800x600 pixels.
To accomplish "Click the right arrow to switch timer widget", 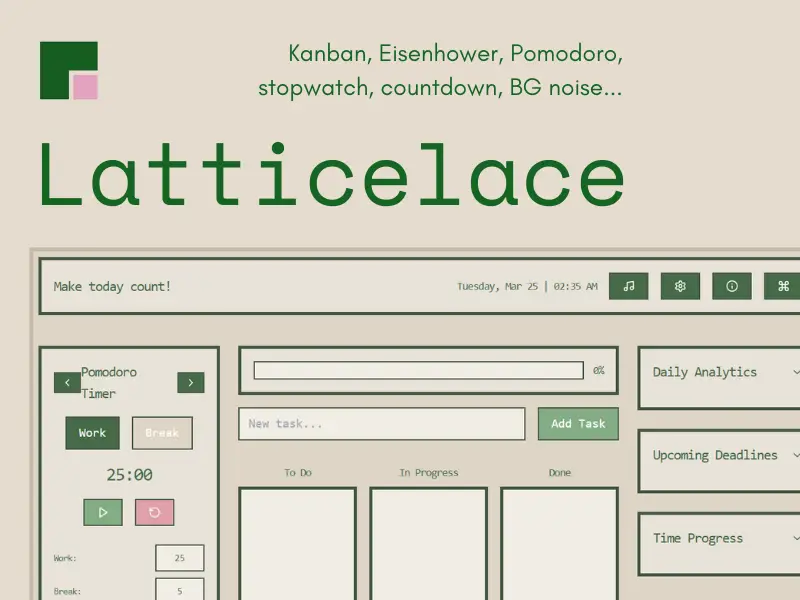I will [x=191, y=383].
